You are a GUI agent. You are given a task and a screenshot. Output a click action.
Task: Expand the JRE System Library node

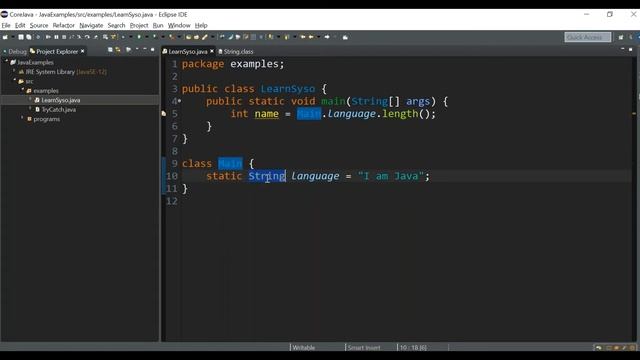tap(14, 71)
